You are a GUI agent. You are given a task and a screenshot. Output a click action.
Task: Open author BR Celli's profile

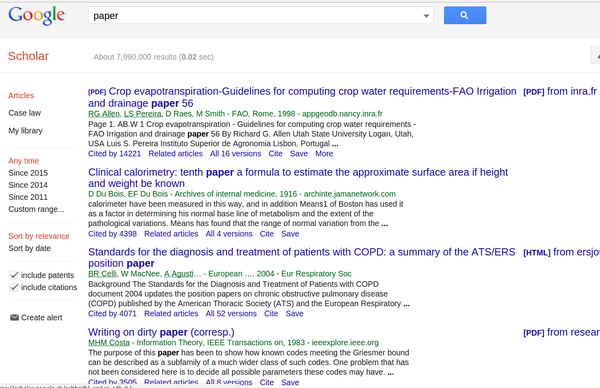coord(103,274)
